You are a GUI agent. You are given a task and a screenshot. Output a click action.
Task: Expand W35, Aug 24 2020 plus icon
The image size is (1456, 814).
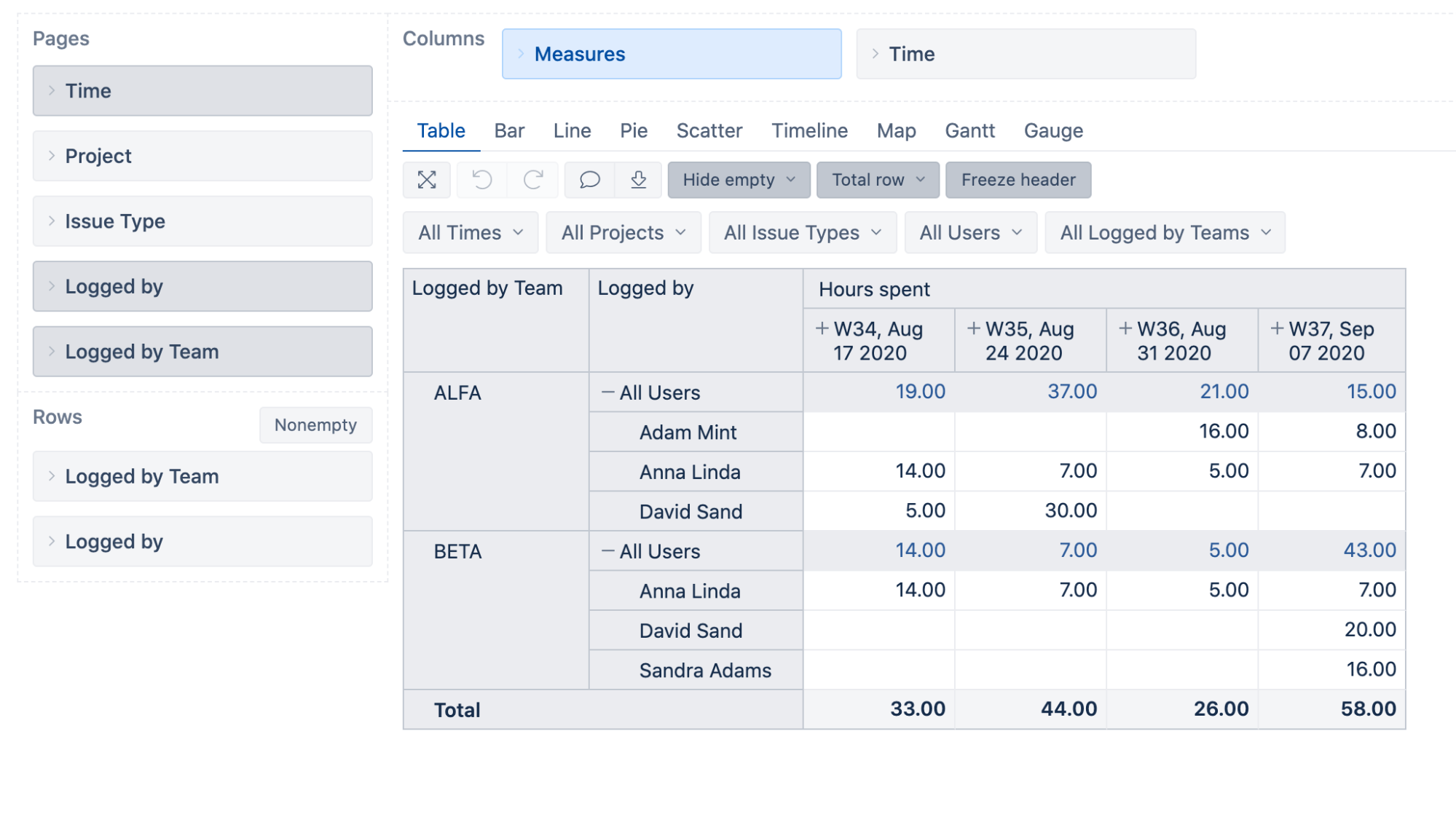tap(973, 328)
